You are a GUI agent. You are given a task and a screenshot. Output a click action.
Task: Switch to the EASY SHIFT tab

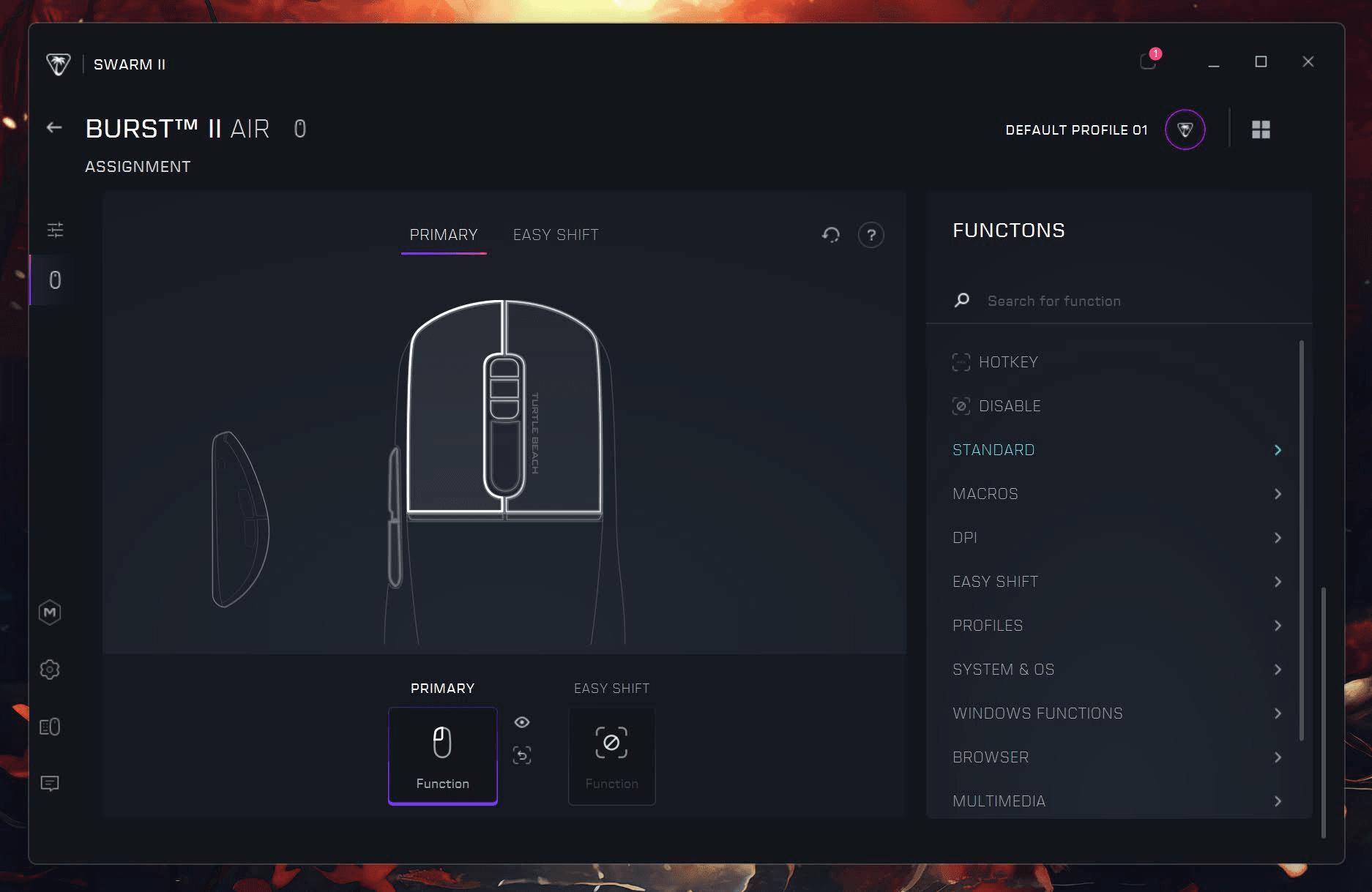(x=556, y=235)
